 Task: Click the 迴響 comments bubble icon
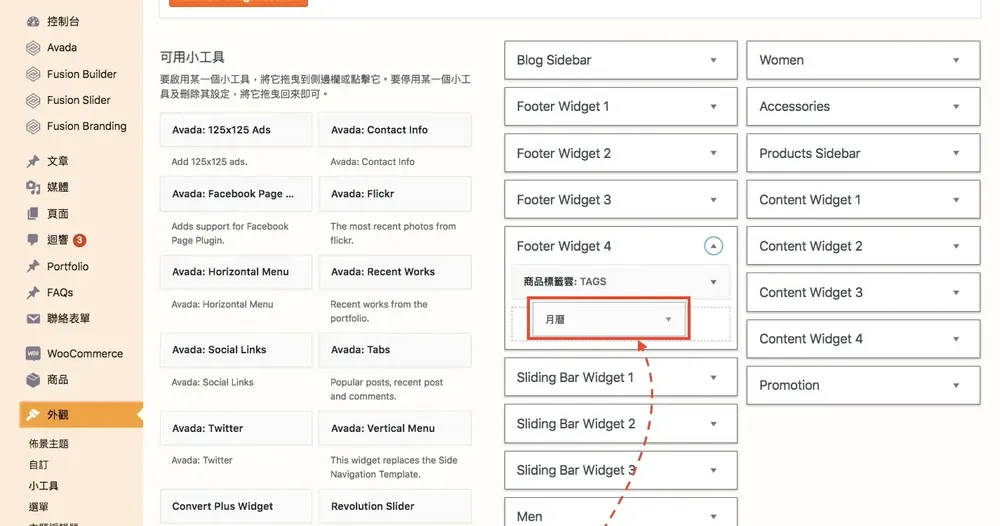[x=33, y=240]
